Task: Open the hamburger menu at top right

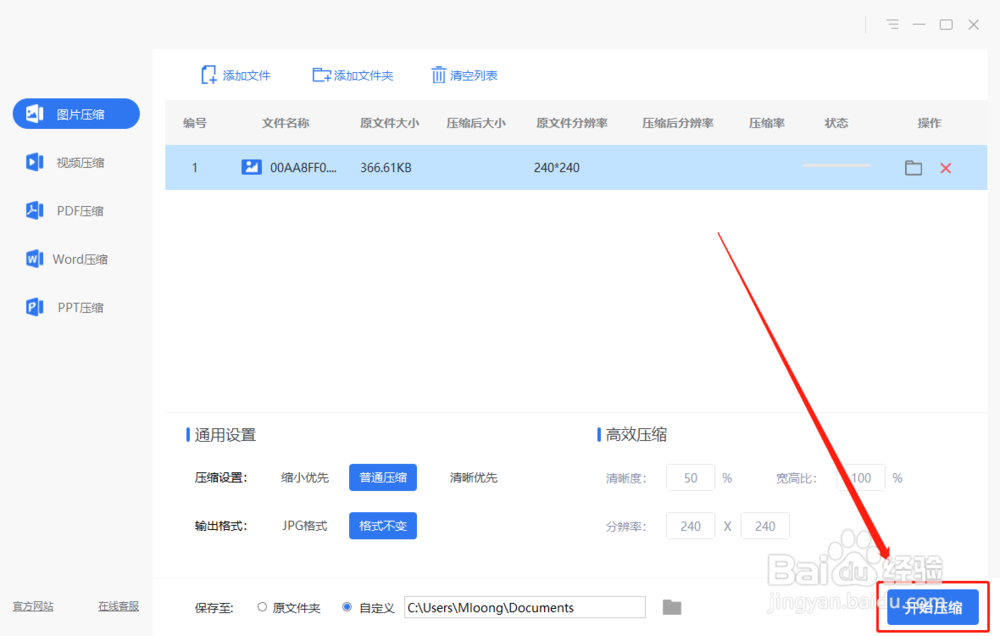Action: coord(891,24)
